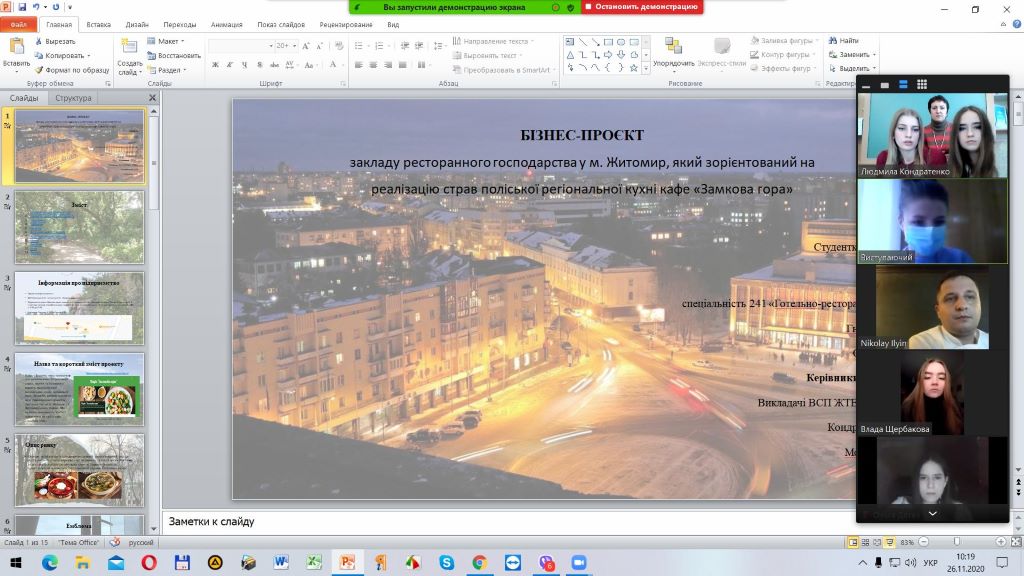The image size is (1024, 576).
Task: Expand the shapes gallery with More arrow
Action: click(646, 68)
